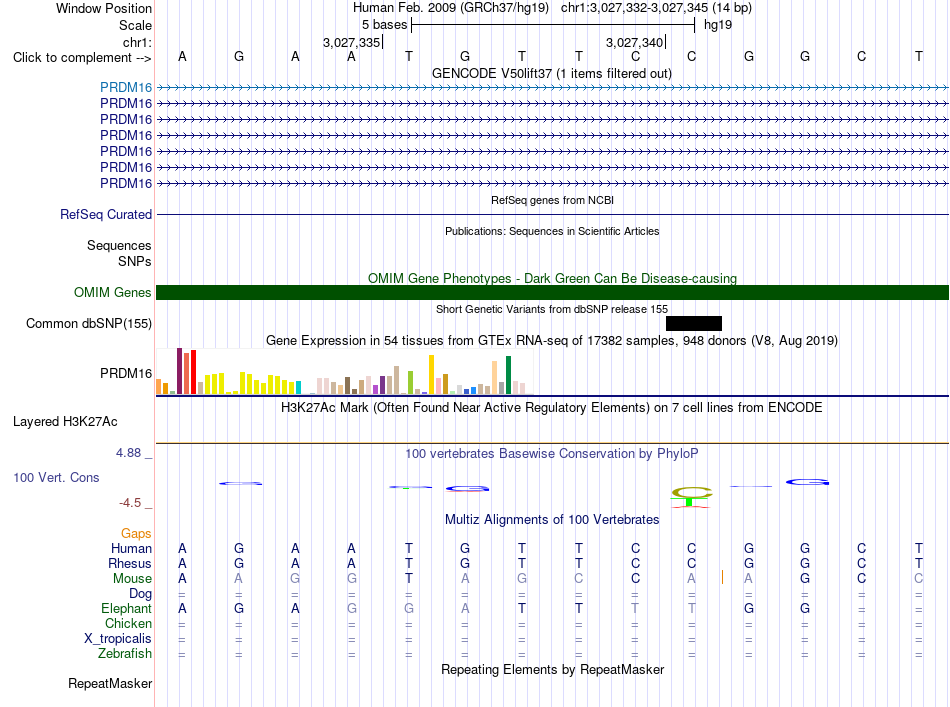Click the 3,027,335 coordinate tick label
This screenshot has height=707, width=950.
click(x=351, y=42)
